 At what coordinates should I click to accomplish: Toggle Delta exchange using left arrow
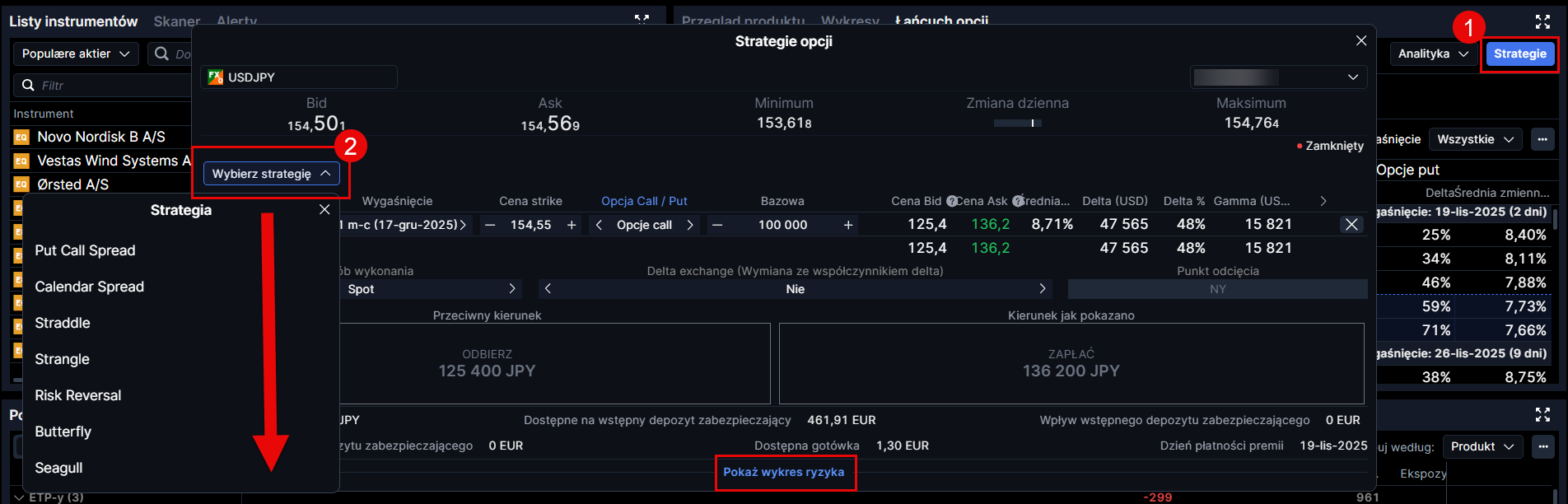(x=548, y=289)
